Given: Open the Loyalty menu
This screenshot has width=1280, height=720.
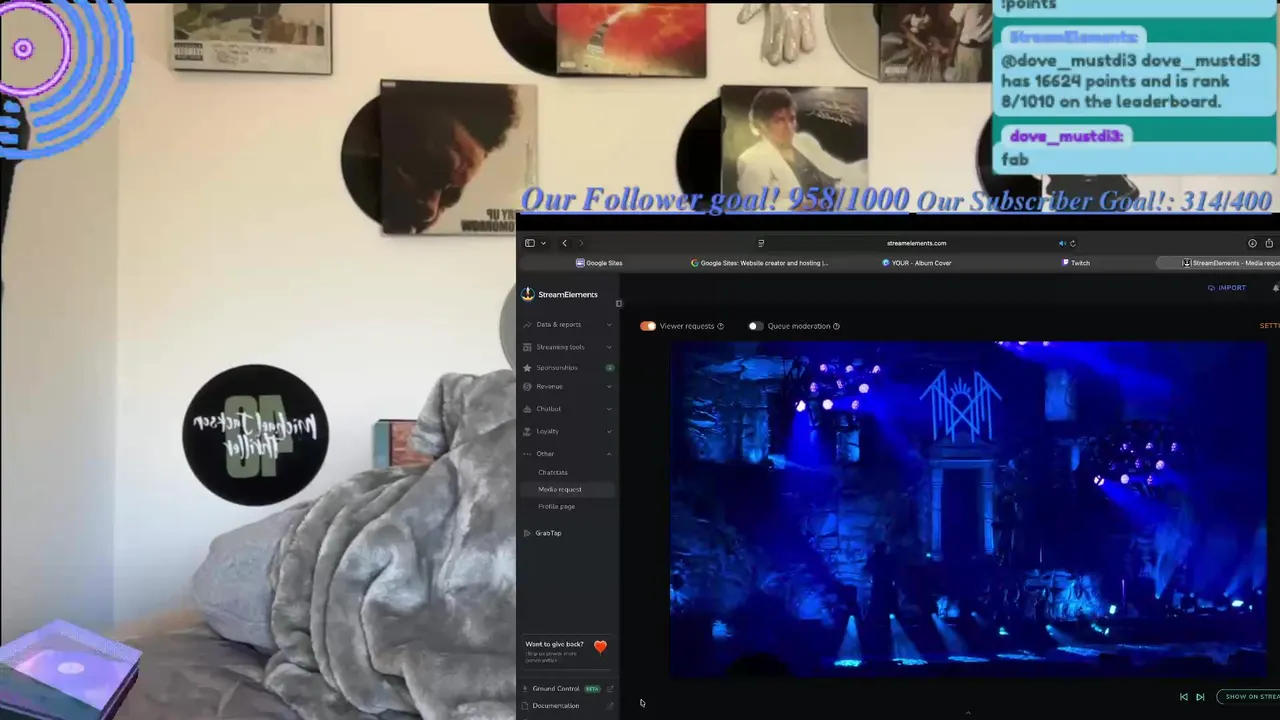Looking at the screenshot, I should point(547,431).
